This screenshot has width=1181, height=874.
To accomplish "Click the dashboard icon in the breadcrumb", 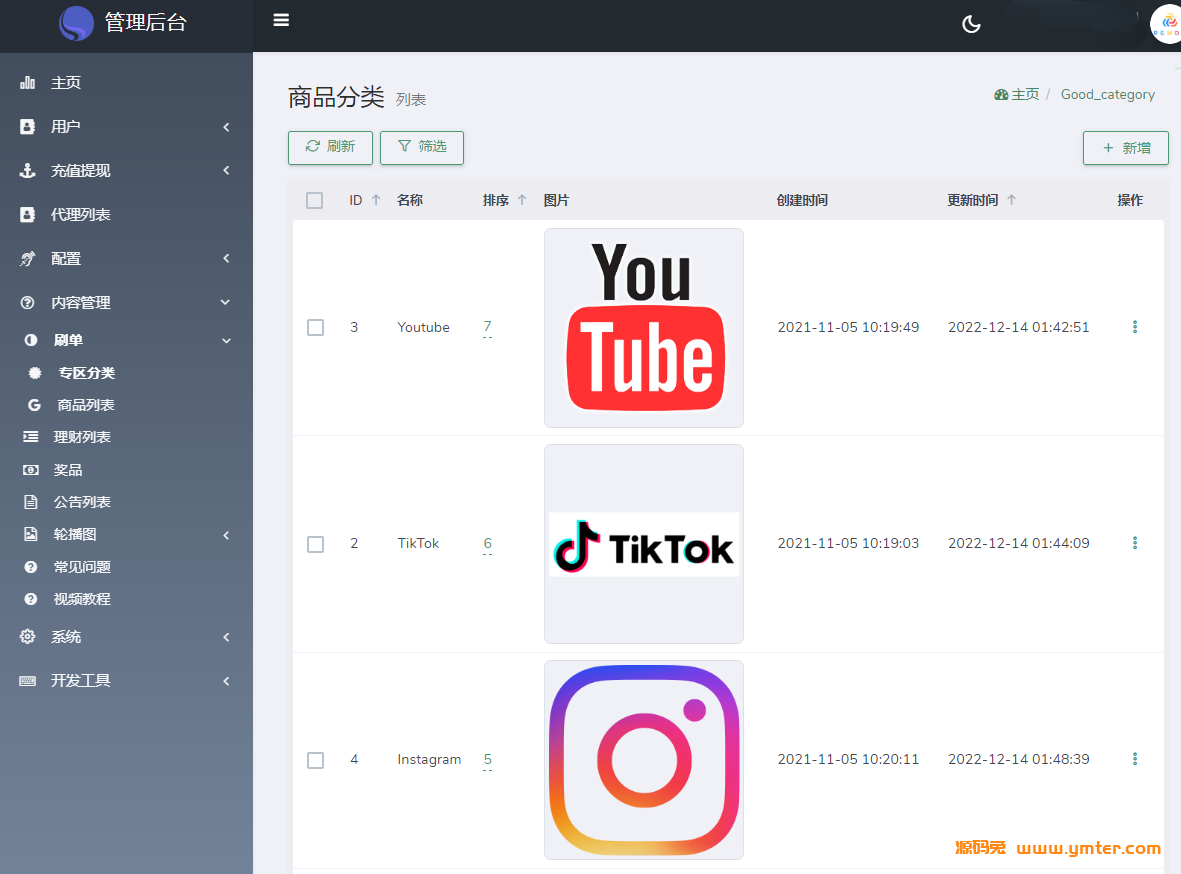I will tap(1001, 95).
